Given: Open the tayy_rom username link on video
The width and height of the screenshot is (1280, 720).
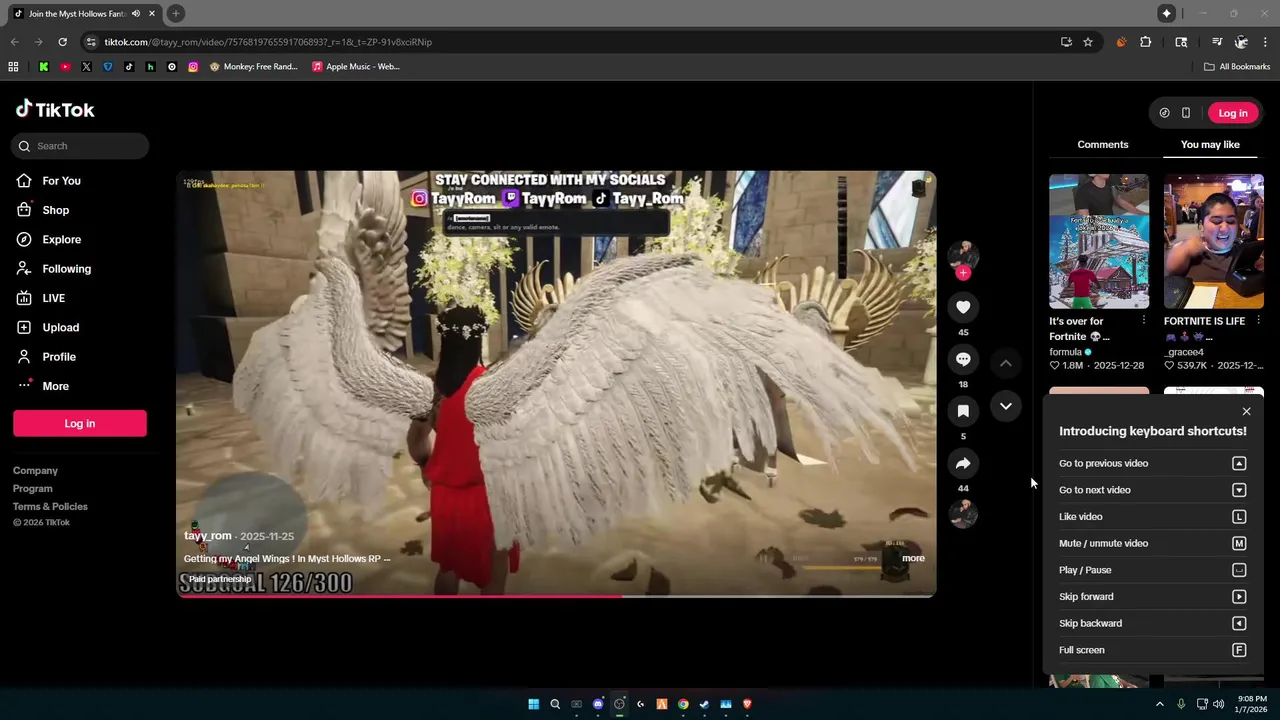Looking at the screenshot, I should (x=208, y=536).
